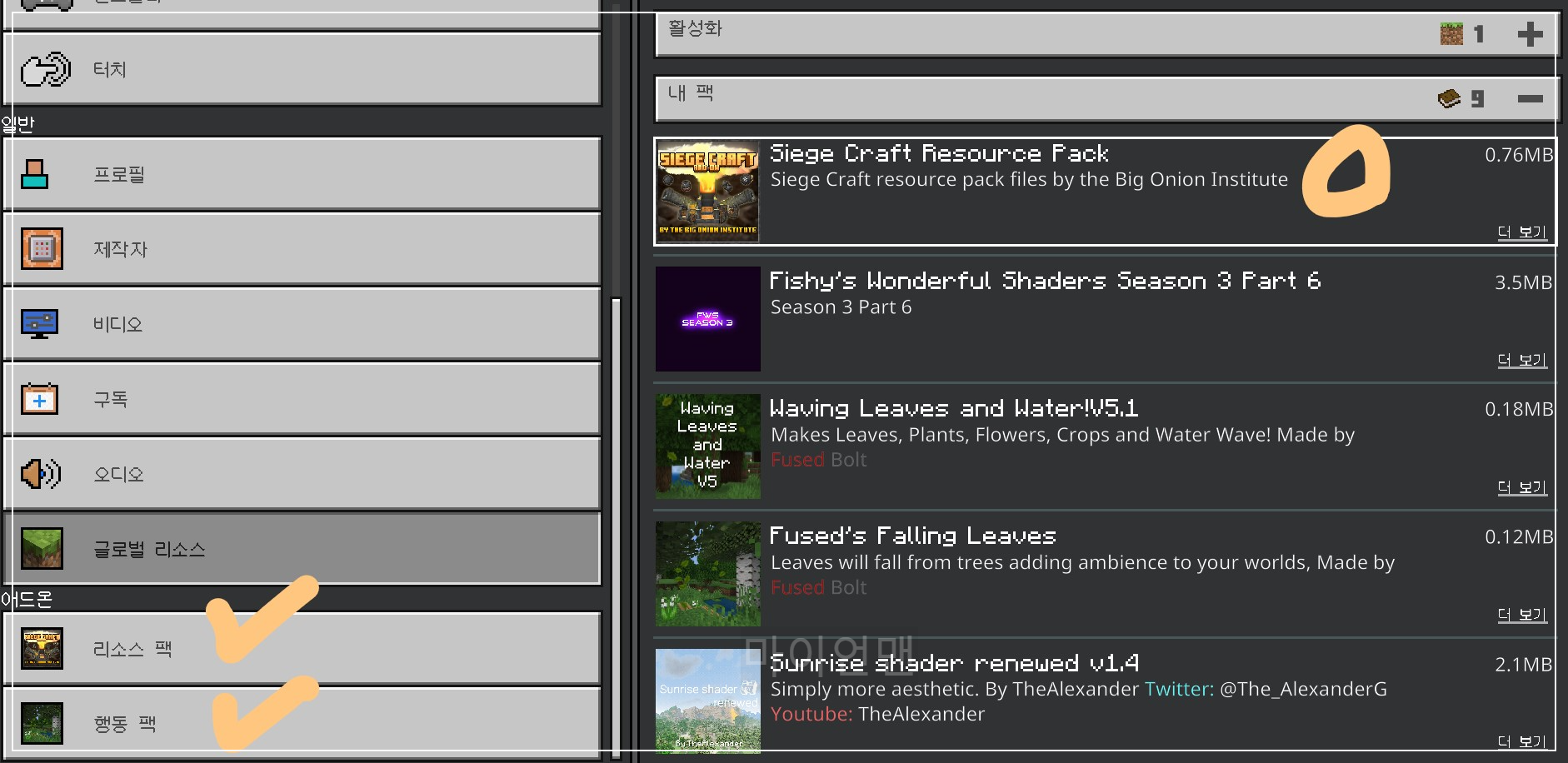Screen dimensions: 1568x763
Task: Select Siege Craft Resource Pack thumbnail
Action: click(x=707, y=192)
